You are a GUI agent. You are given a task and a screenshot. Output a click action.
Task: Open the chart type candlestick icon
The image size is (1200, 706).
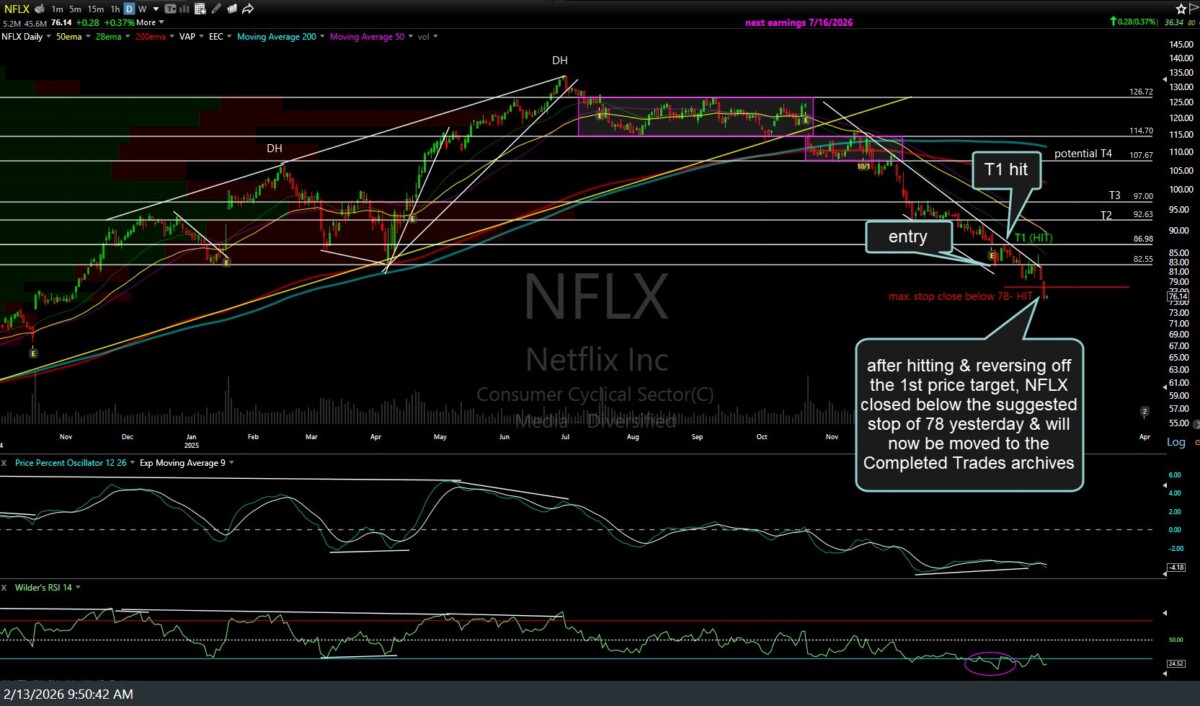(x=172, y=9)
